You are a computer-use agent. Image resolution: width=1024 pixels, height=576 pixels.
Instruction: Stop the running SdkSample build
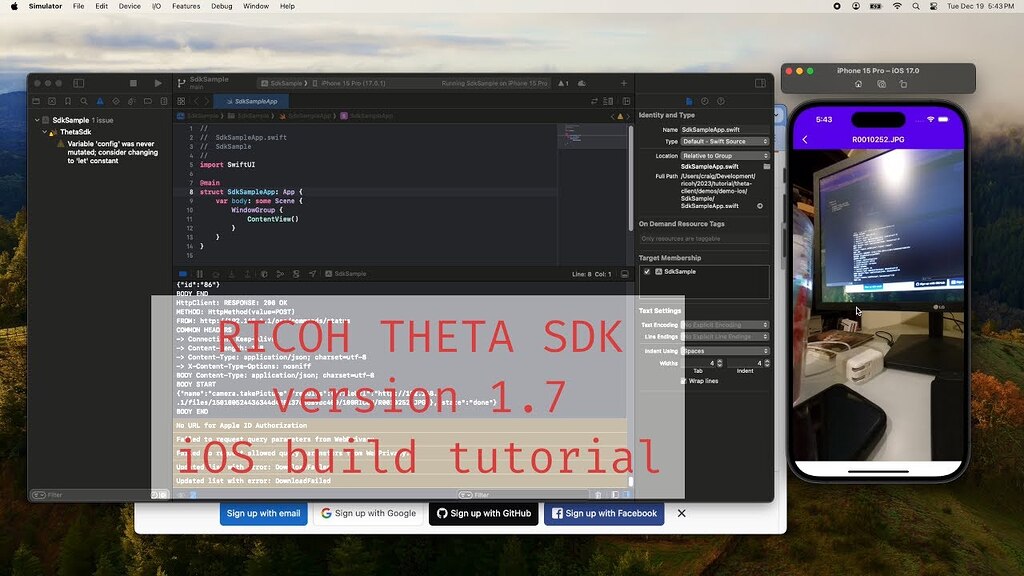pyautogui.click(x=133, y=83)
